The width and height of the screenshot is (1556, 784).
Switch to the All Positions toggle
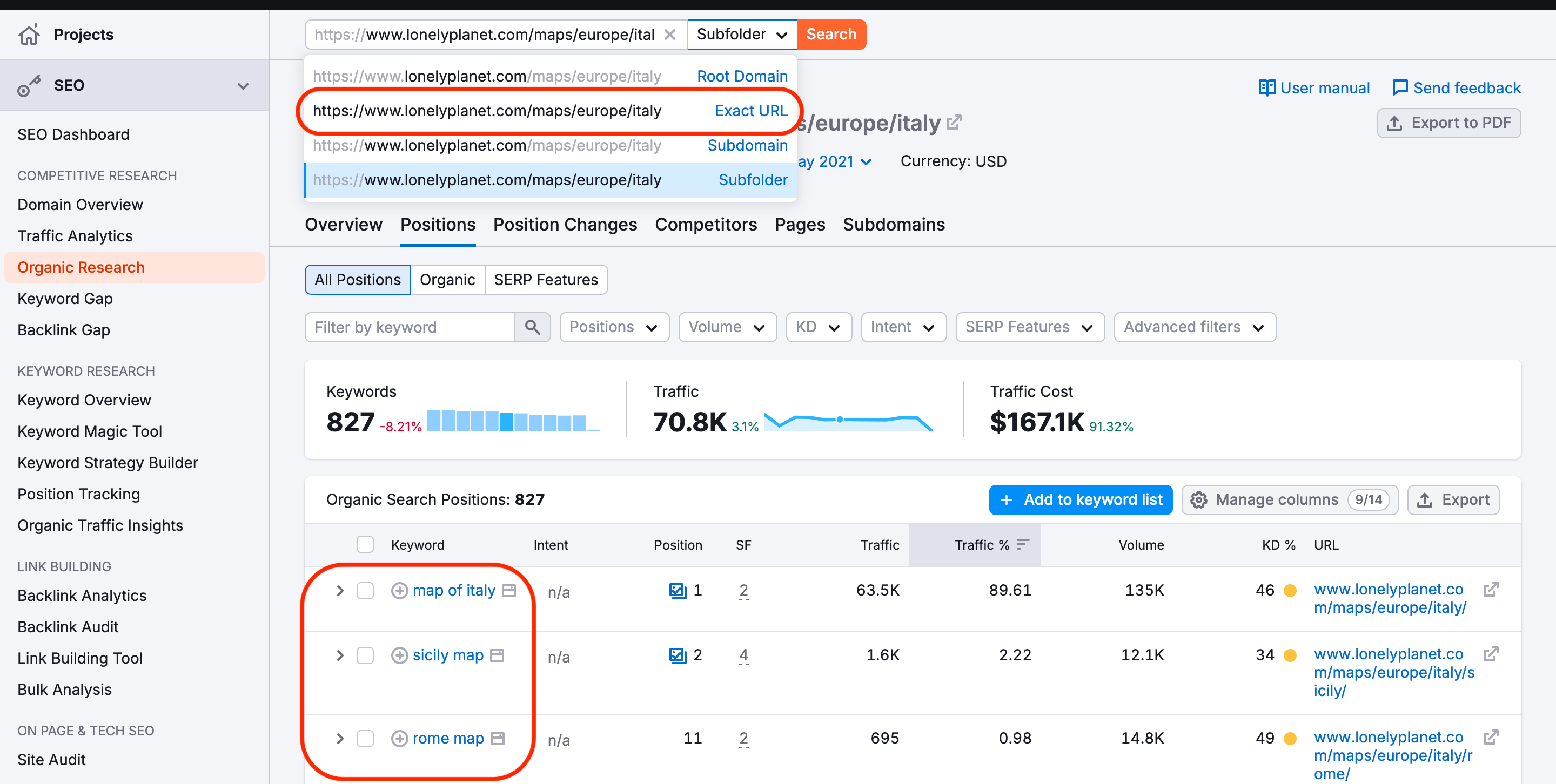pyautogui.click(x=358, y=280)
